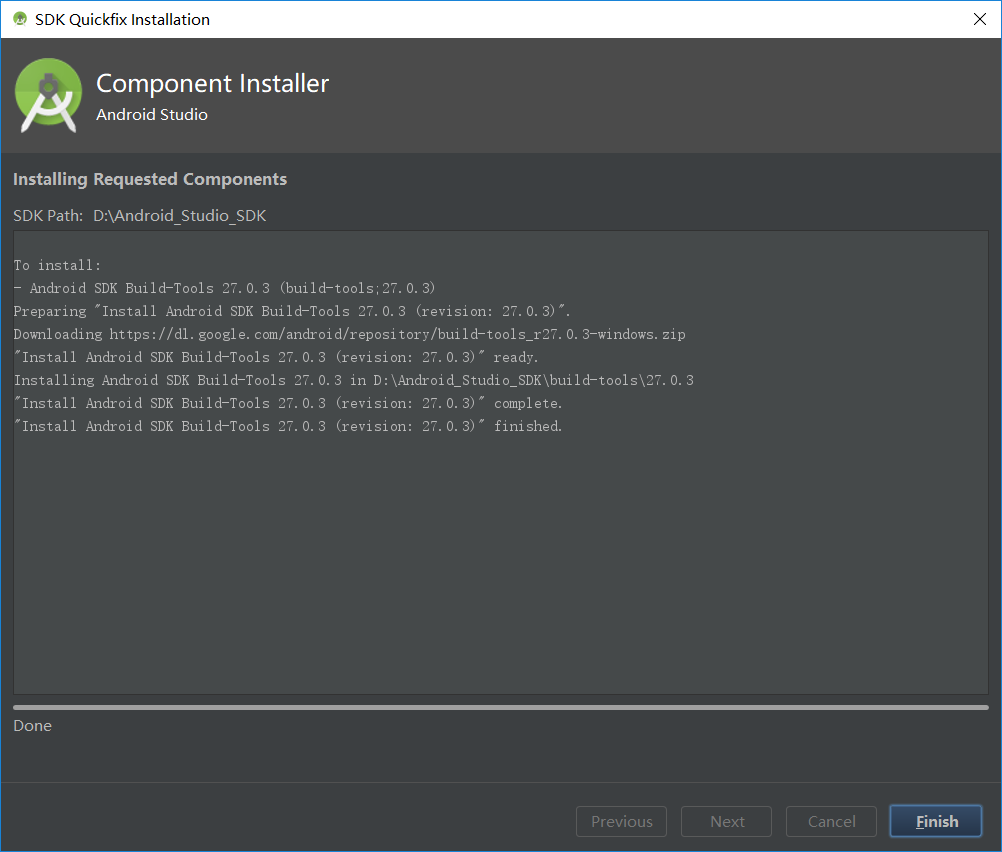Screen dimensions: 1002x852
Task: Click the '- Android SDK Build-Tools 27.0.3' log line
Action: coord(224,288)
